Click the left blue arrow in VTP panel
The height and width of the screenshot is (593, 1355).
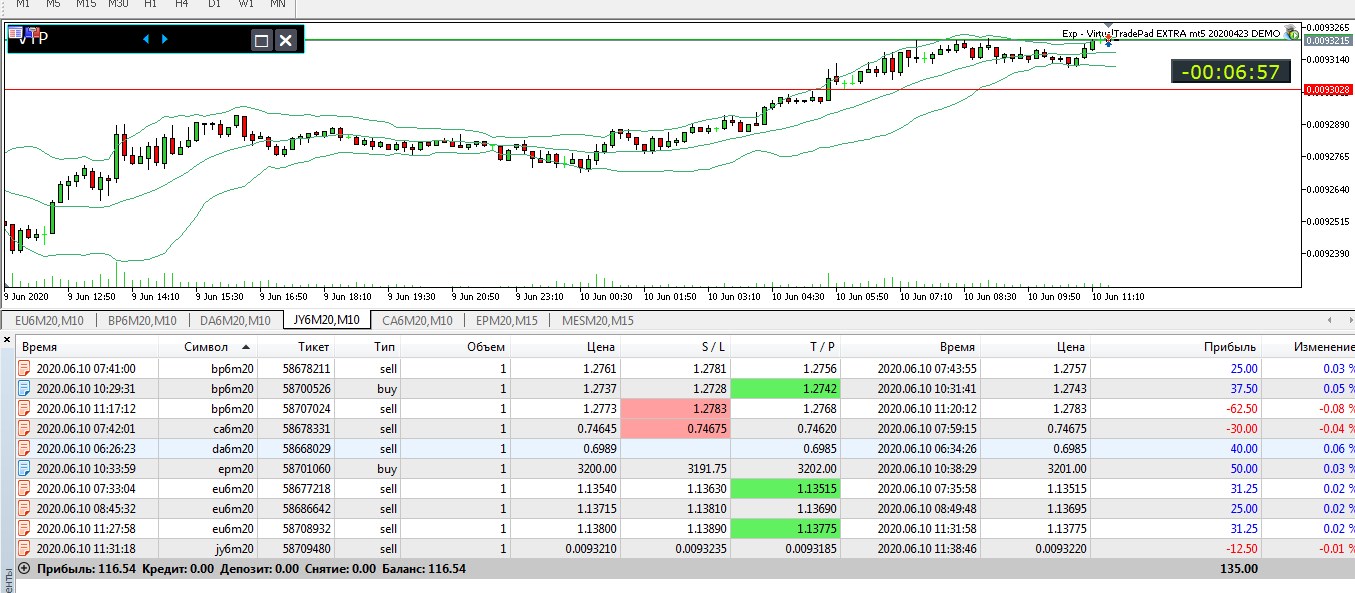pyautogui.click(x=146, y=39)
